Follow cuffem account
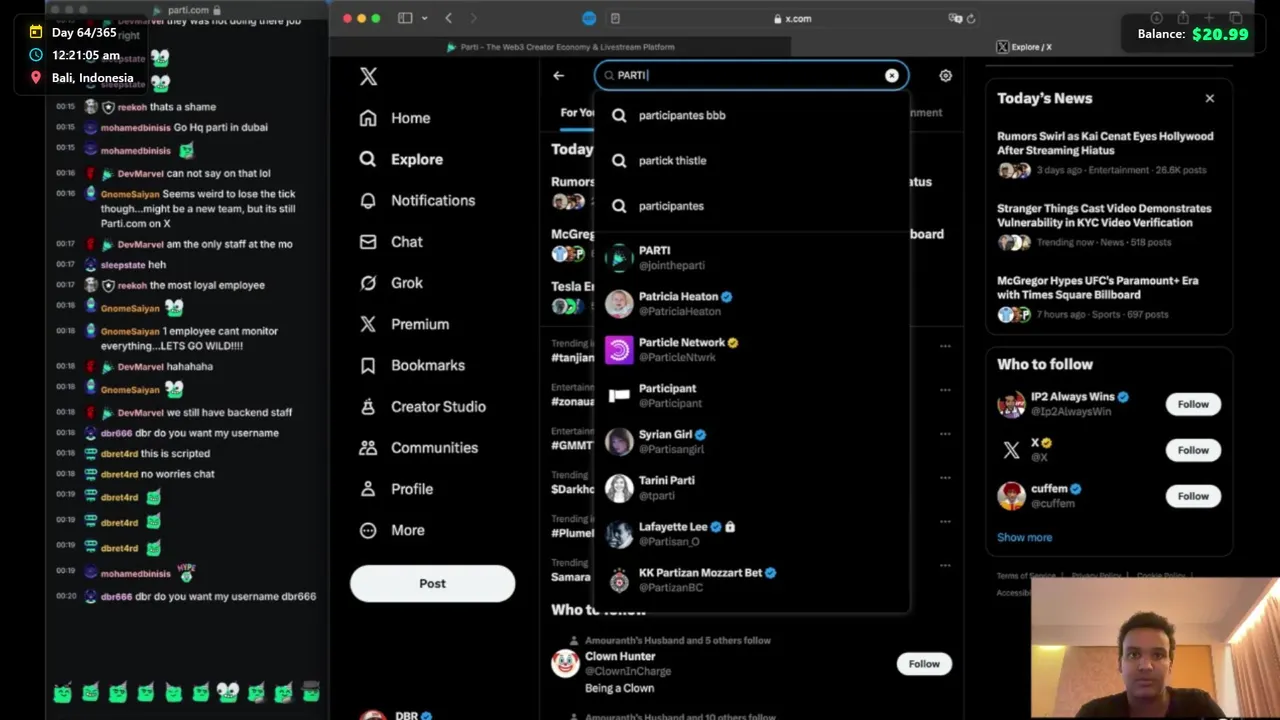The image size is (1280, 720). (x=1193, y=496)
